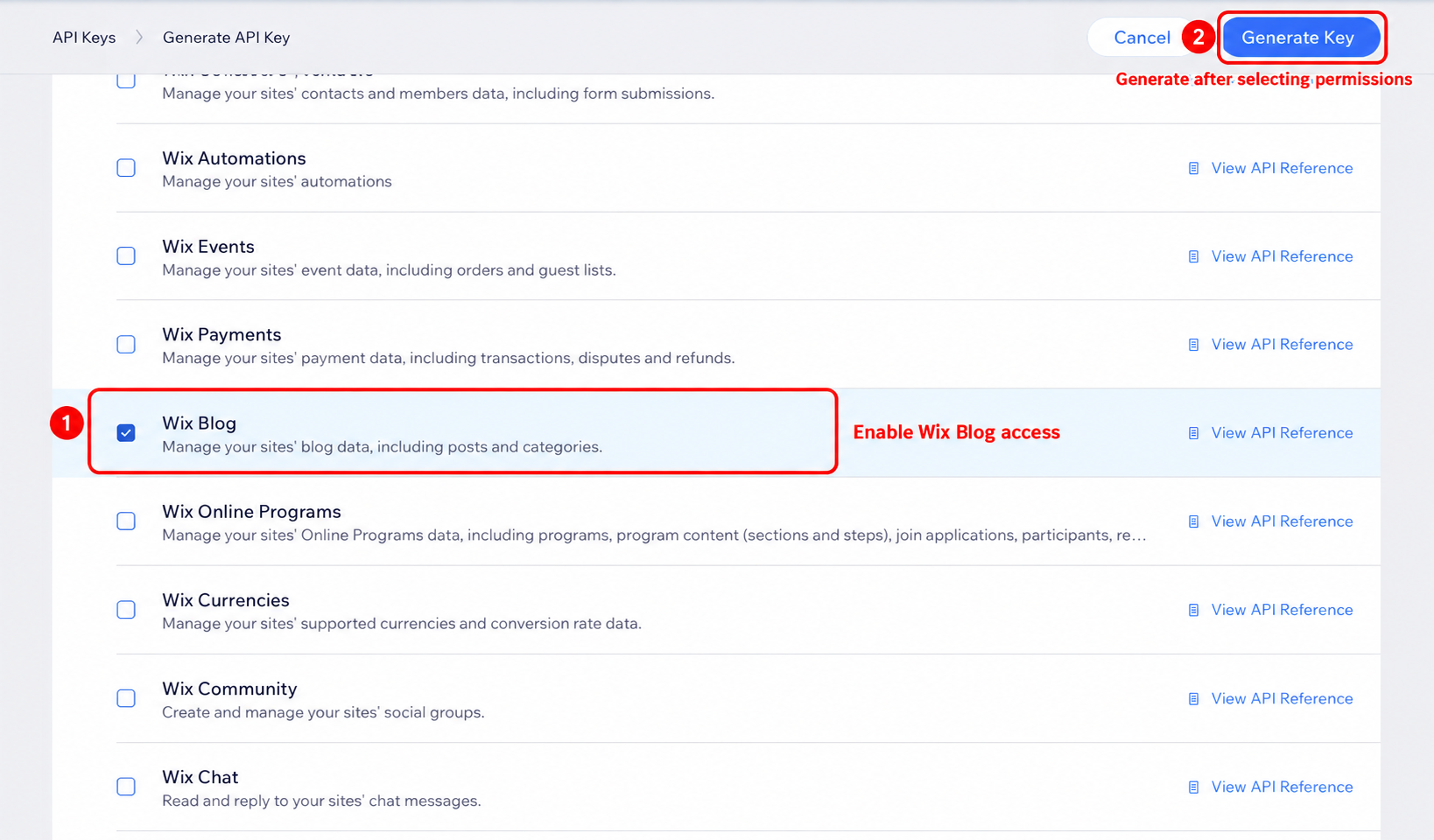Image resolution: width=1434 pixels, height=840 pixels.
Task: Select the Wix Events title
Action: [x=208, y=247]
